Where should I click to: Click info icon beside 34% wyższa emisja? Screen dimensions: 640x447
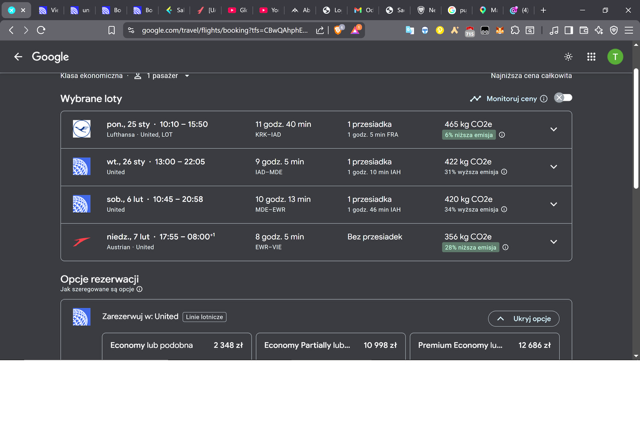click(x=504, y=209)
